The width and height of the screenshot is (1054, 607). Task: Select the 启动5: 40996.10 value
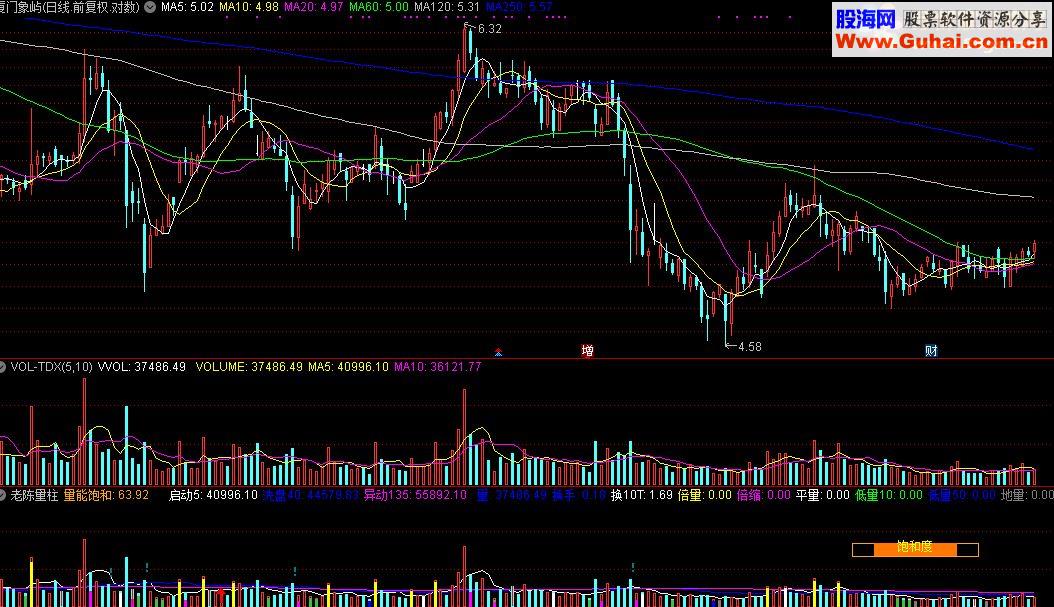coord(213,495)
